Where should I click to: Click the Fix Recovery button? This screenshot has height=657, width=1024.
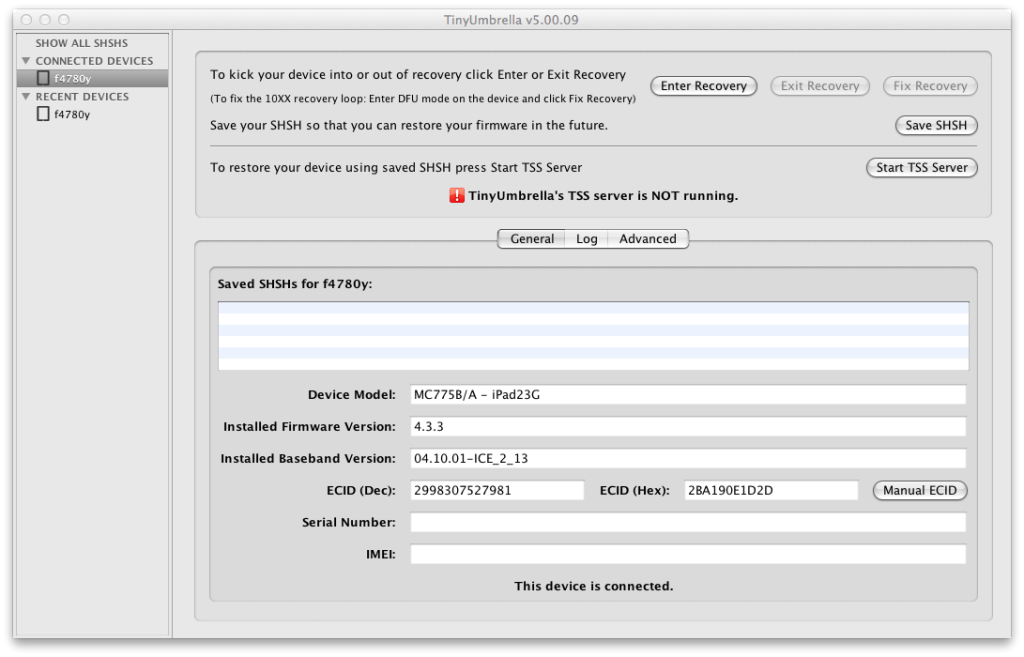[930, 86]
